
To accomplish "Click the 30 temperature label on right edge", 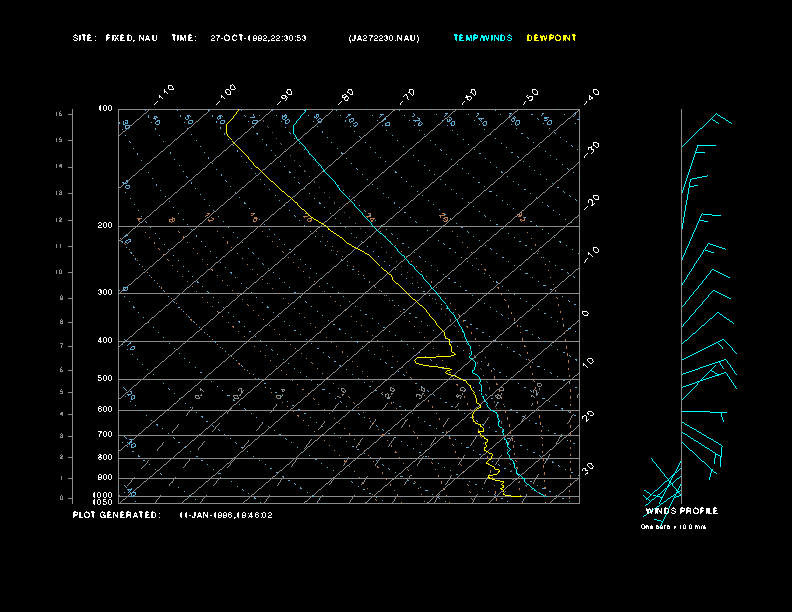I will click(x=590, y=467).
